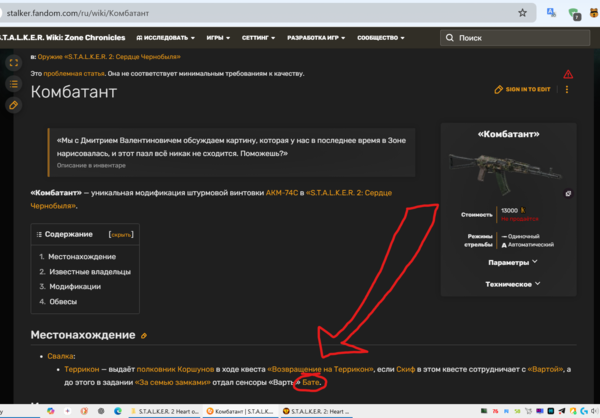Image resolution: width=600 pixels, height=418 pixels.
Task: Open the полковник Коршунов link
Action: [175, 369]
